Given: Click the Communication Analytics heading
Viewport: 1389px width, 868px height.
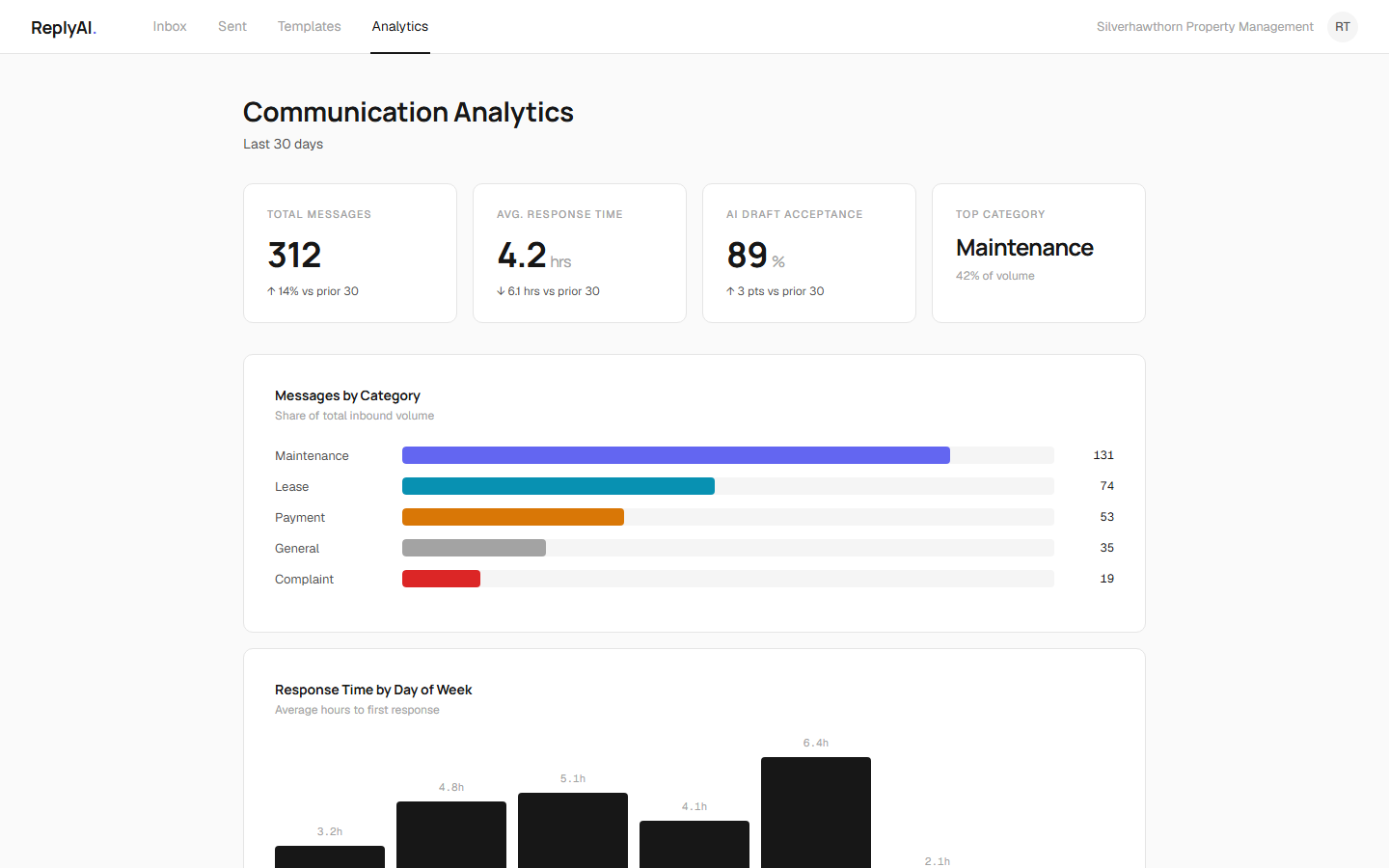Looking at the screenshot, I should (408, 112).
